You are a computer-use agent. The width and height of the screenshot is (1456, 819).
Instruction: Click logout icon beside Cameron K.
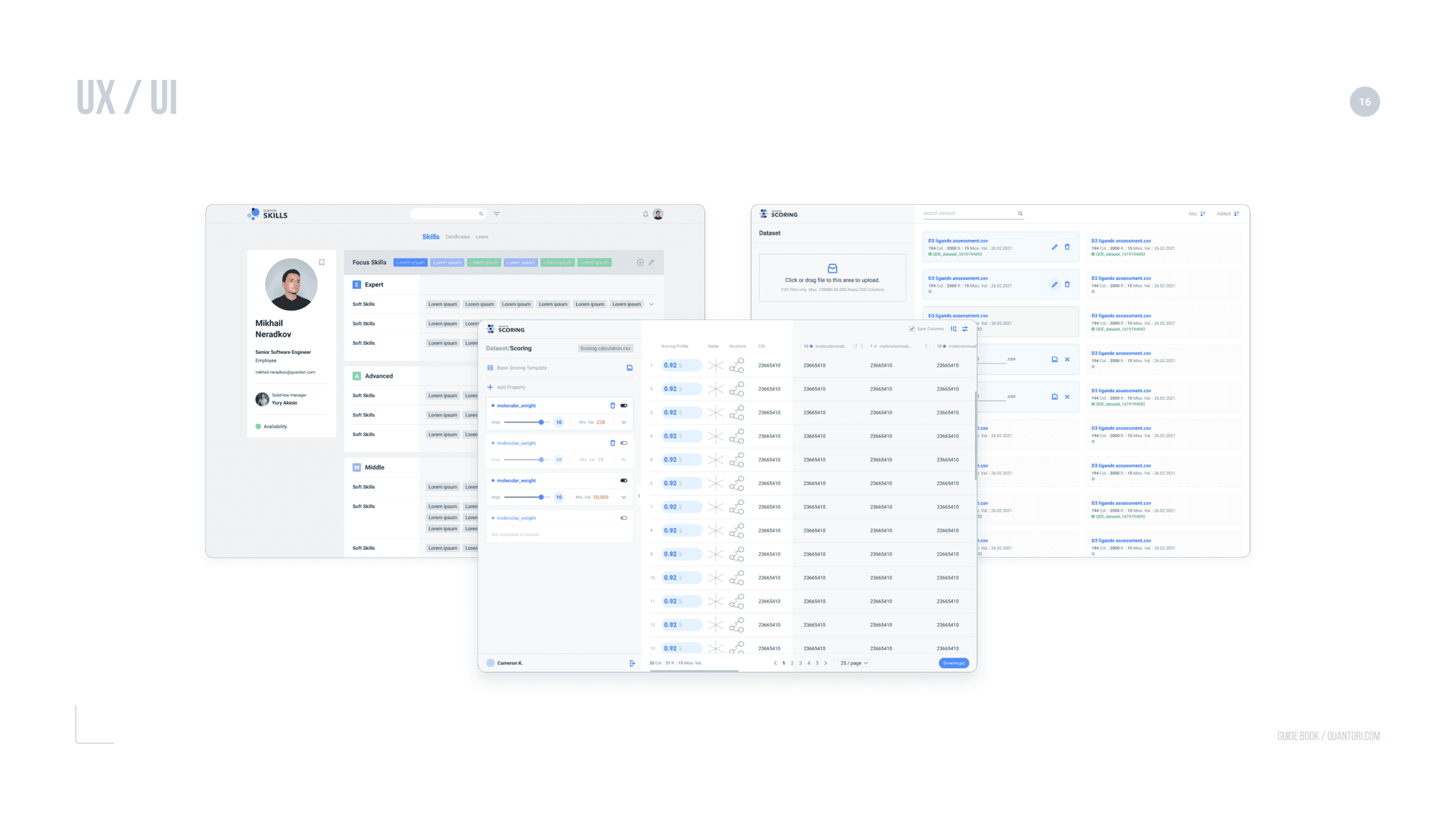tap(632, 663)
